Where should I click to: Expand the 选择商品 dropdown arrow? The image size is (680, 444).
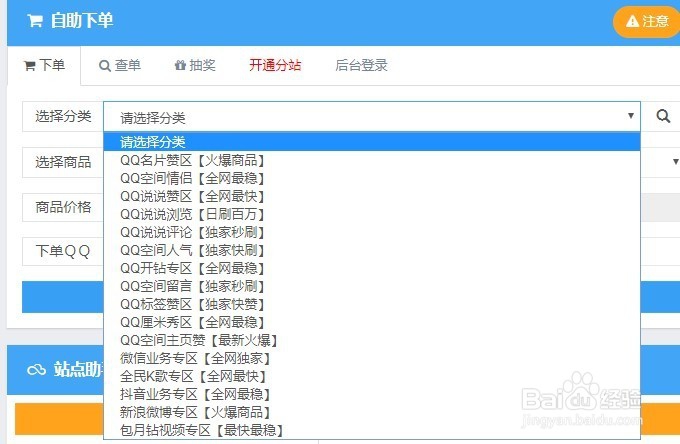[675, 161]
